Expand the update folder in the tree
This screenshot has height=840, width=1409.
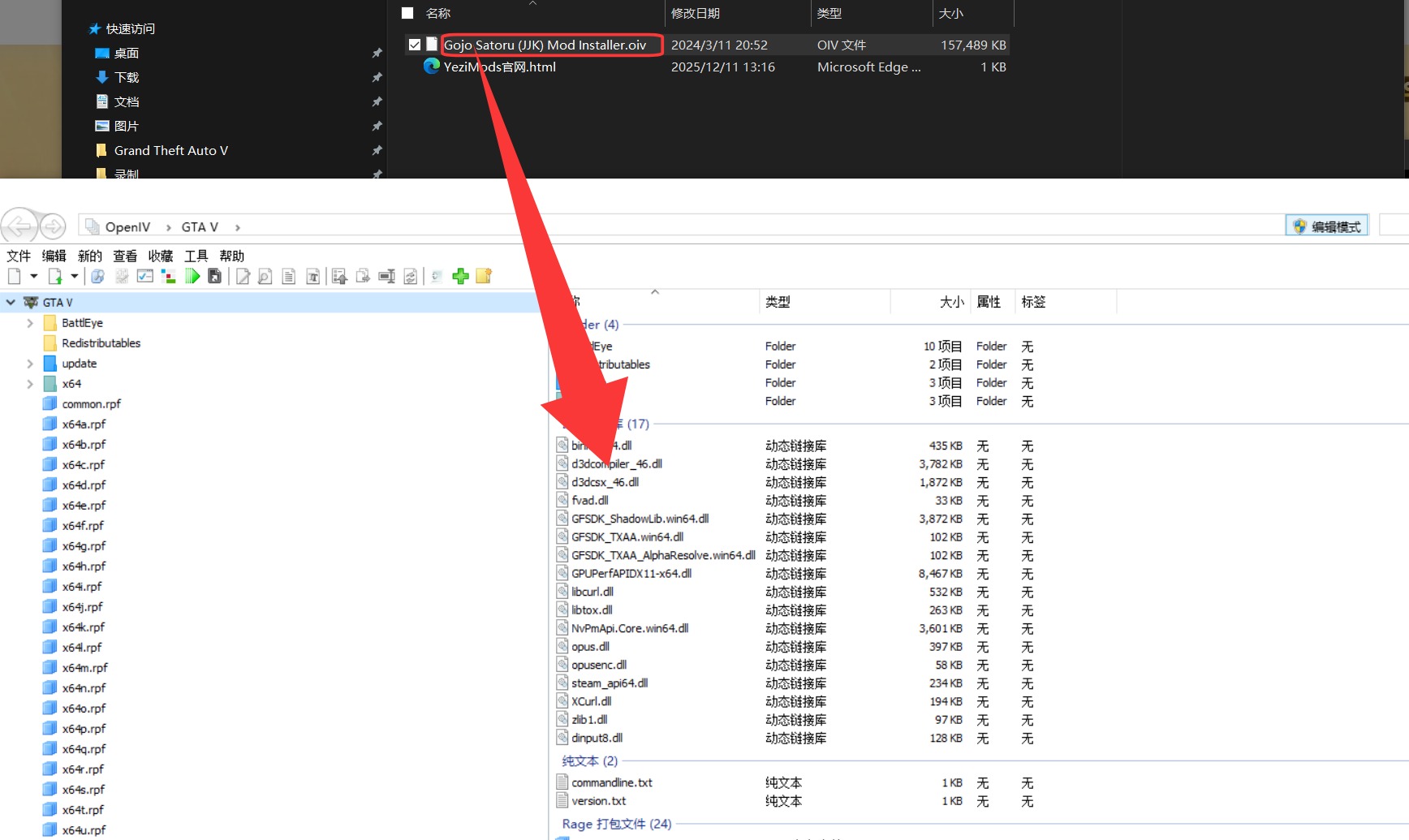pos(30,364)
